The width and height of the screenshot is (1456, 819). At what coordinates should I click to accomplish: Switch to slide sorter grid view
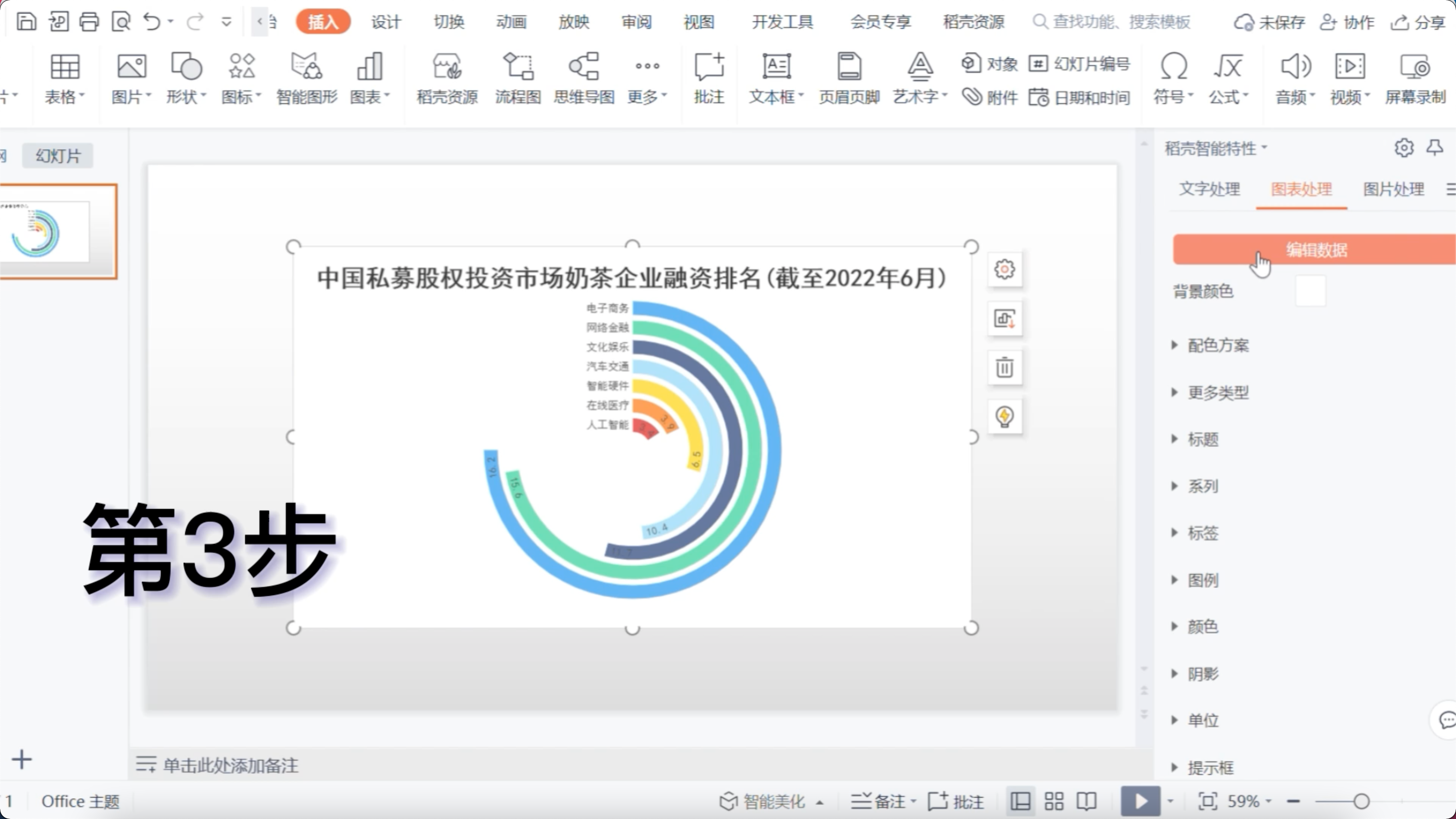(x=1054, y=801)
